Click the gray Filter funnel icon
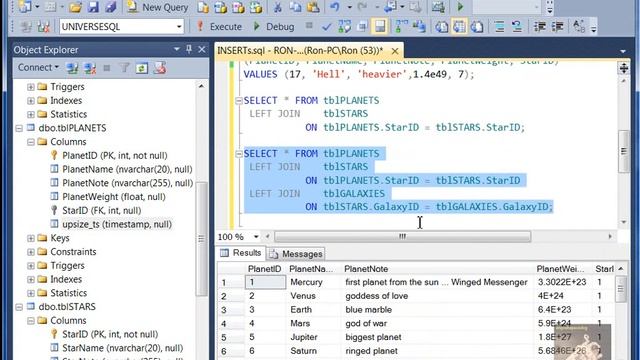Viewport: 640px width, 360px height. click(124, 68)
